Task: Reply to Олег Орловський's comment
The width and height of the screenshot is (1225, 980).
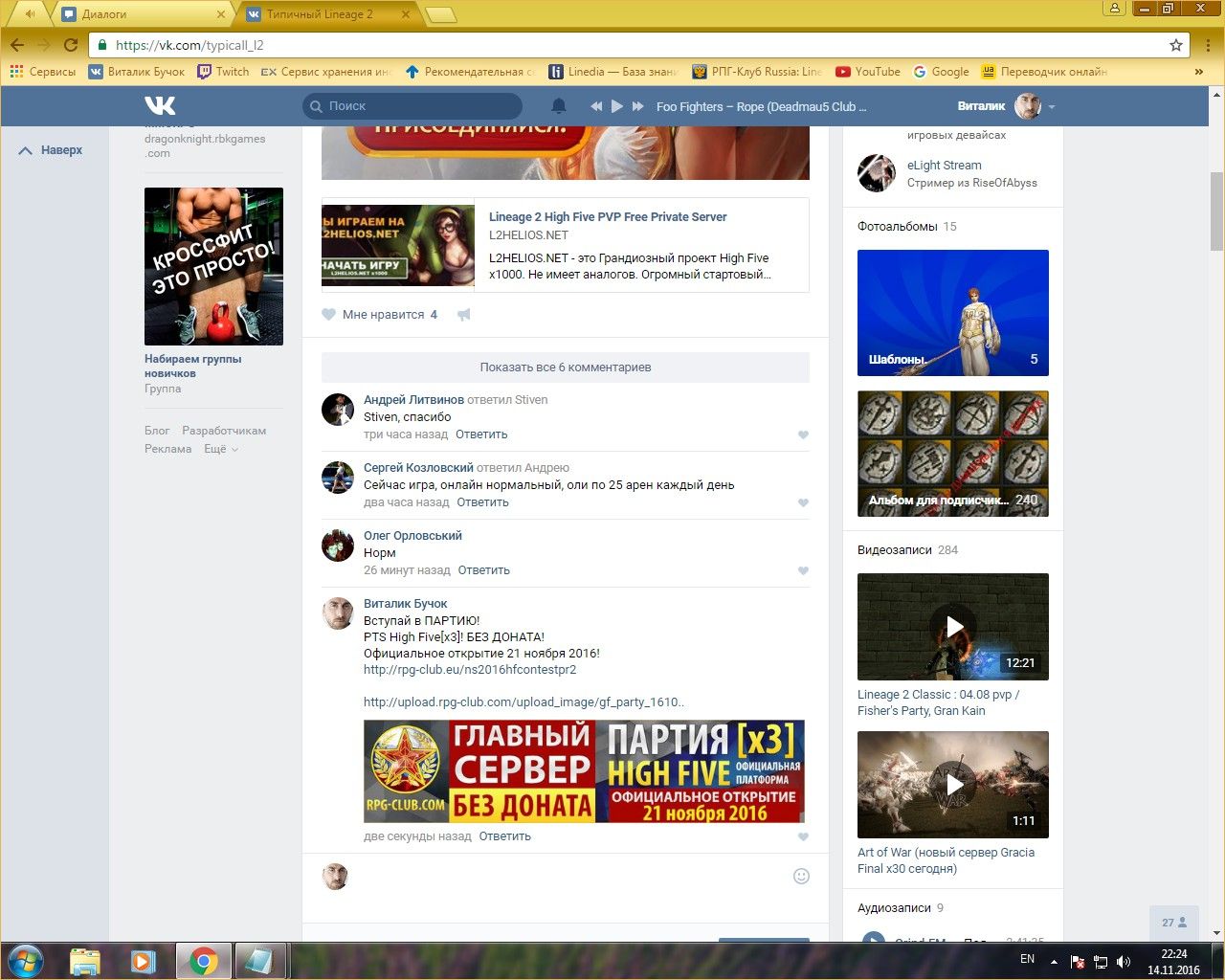Action: (x=483, y=570)
